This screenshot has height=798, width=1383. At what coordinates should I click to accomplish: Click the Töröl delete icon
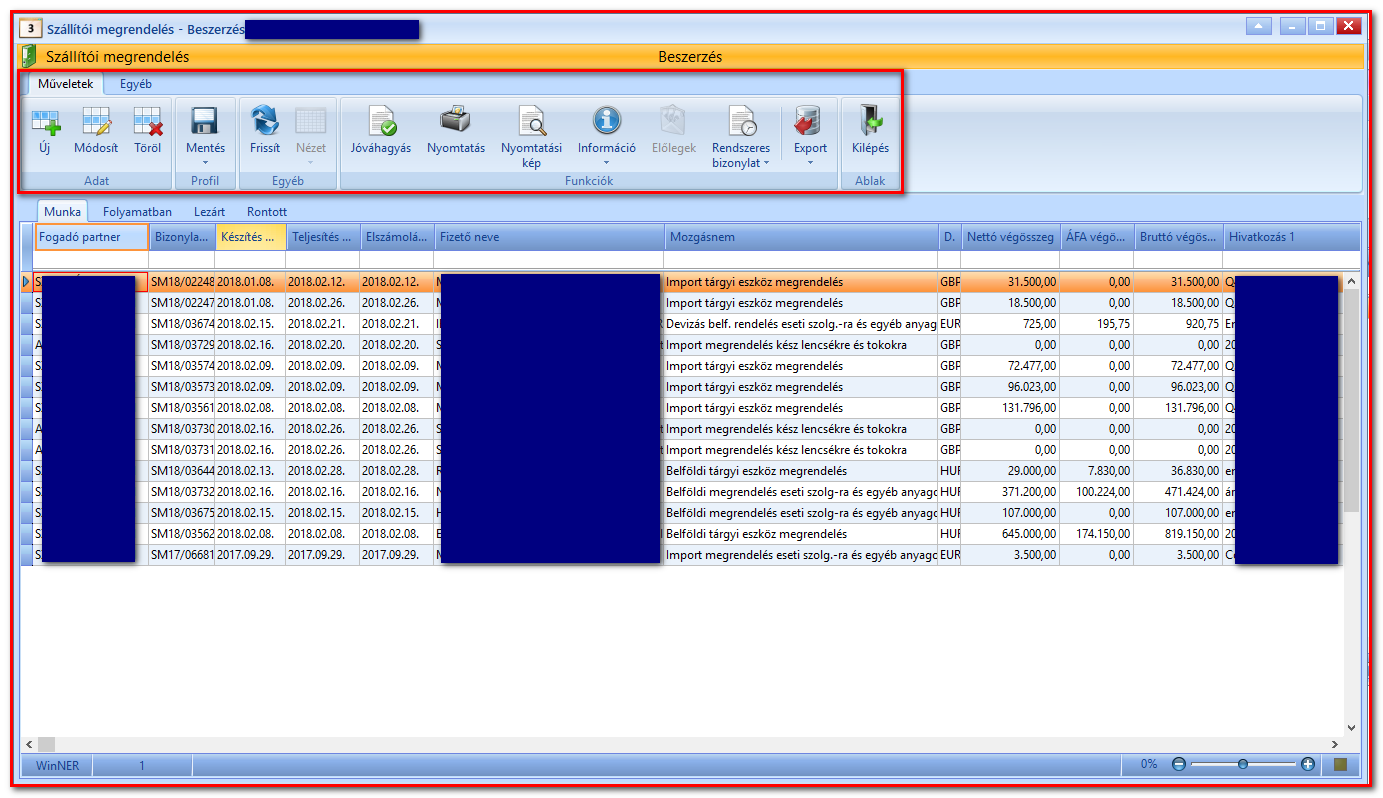[x=147, y=122]
